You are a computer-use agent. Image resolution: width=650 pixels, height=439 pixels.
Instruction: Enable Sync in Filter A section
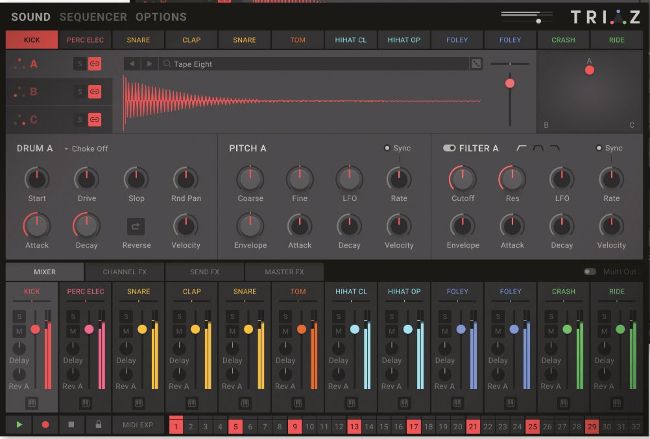pos(599,148)
